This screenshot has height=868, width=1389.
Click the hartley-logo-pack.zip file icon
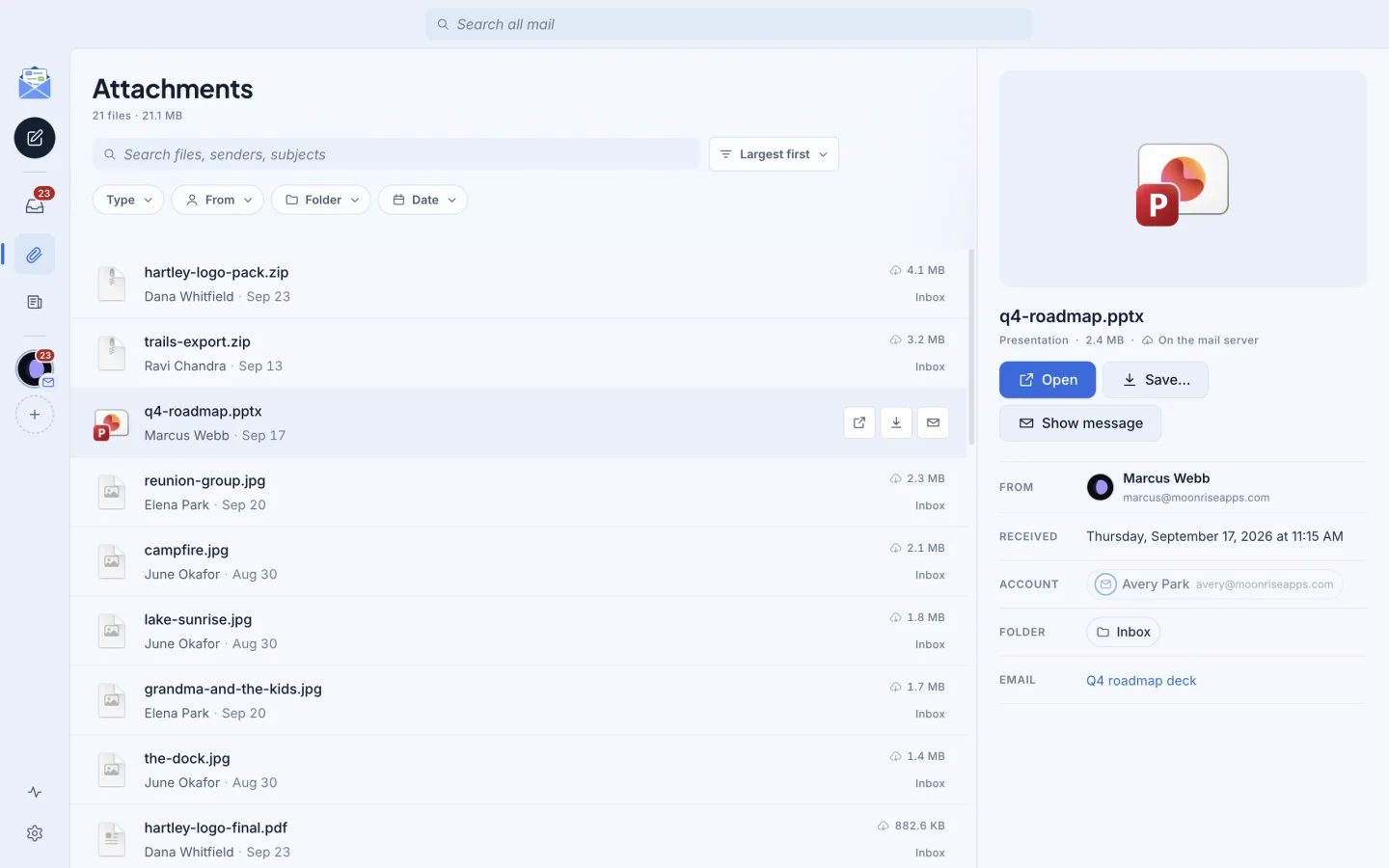112,284
